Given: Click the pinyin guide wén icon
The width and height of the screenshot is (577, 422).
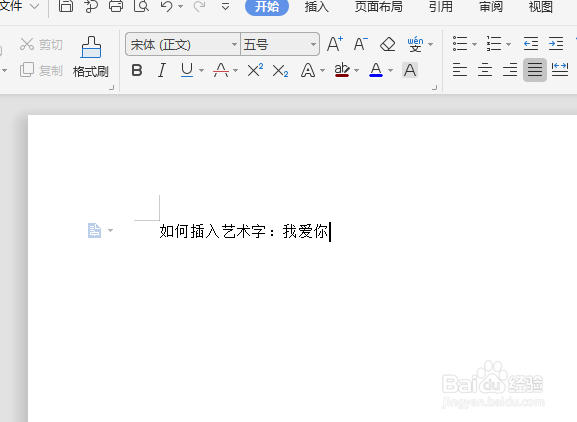Looking at the screenshot, I should coord(415,44).
